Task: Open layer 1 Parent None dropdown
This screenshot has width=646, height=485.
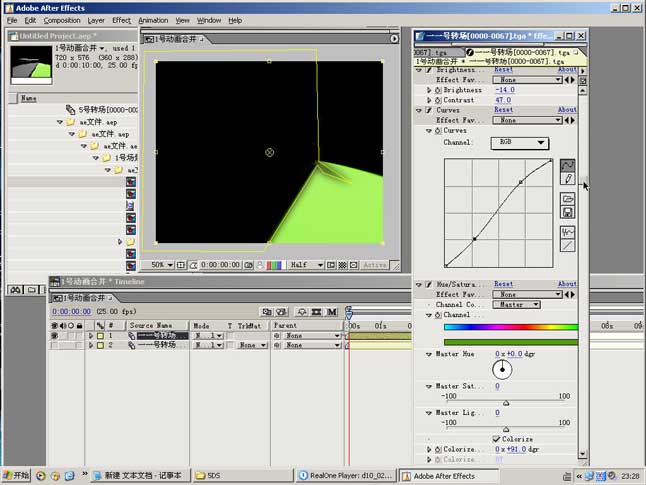Action: 312,336
